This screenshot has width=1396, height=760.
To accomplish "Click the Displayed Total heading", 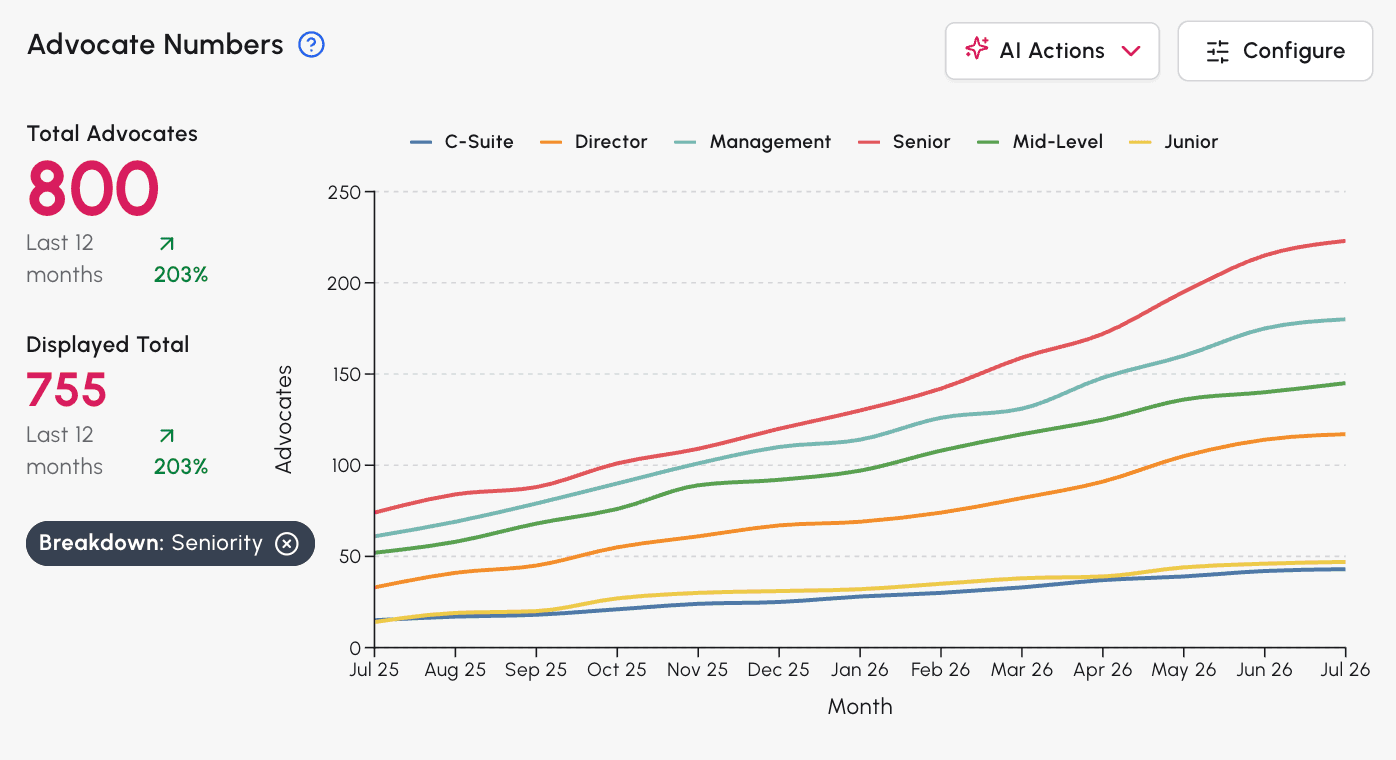I will 108,345.
